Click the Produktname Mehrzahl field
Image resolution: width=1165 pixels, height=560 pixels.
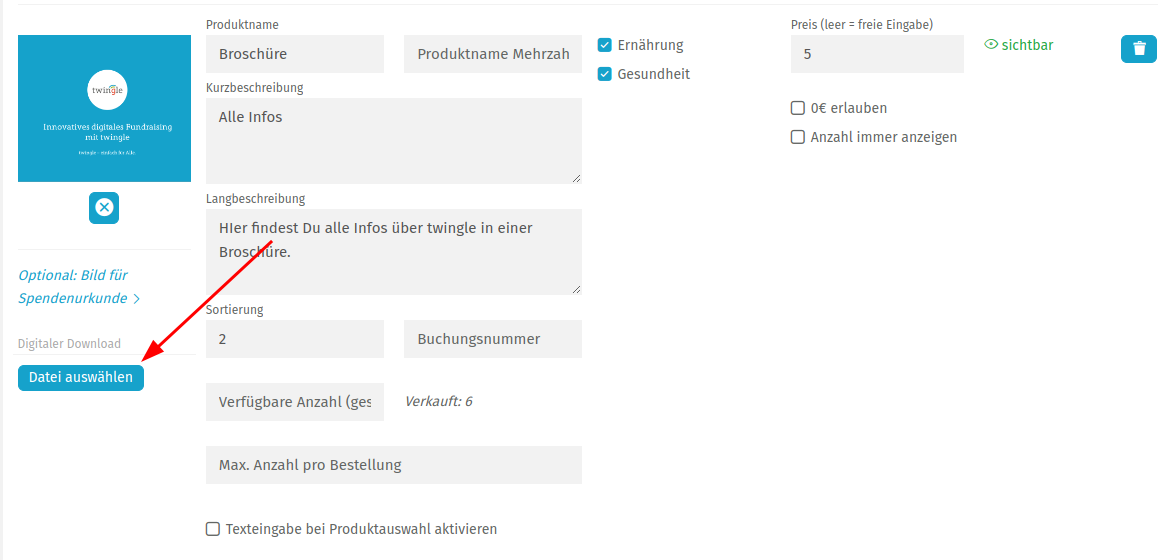tap(493, 54)
